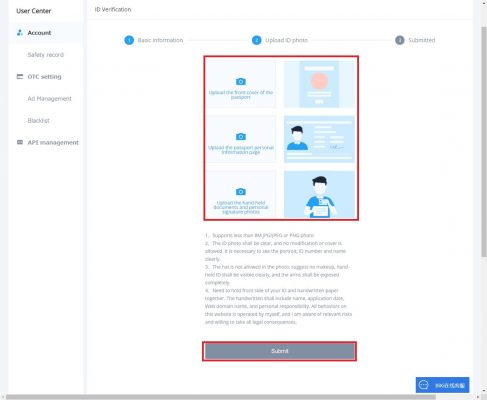The width and height of the screenshot is (487, 400).
Task: Click camera icon for handheld documents photo
Action: click(241, 192)
